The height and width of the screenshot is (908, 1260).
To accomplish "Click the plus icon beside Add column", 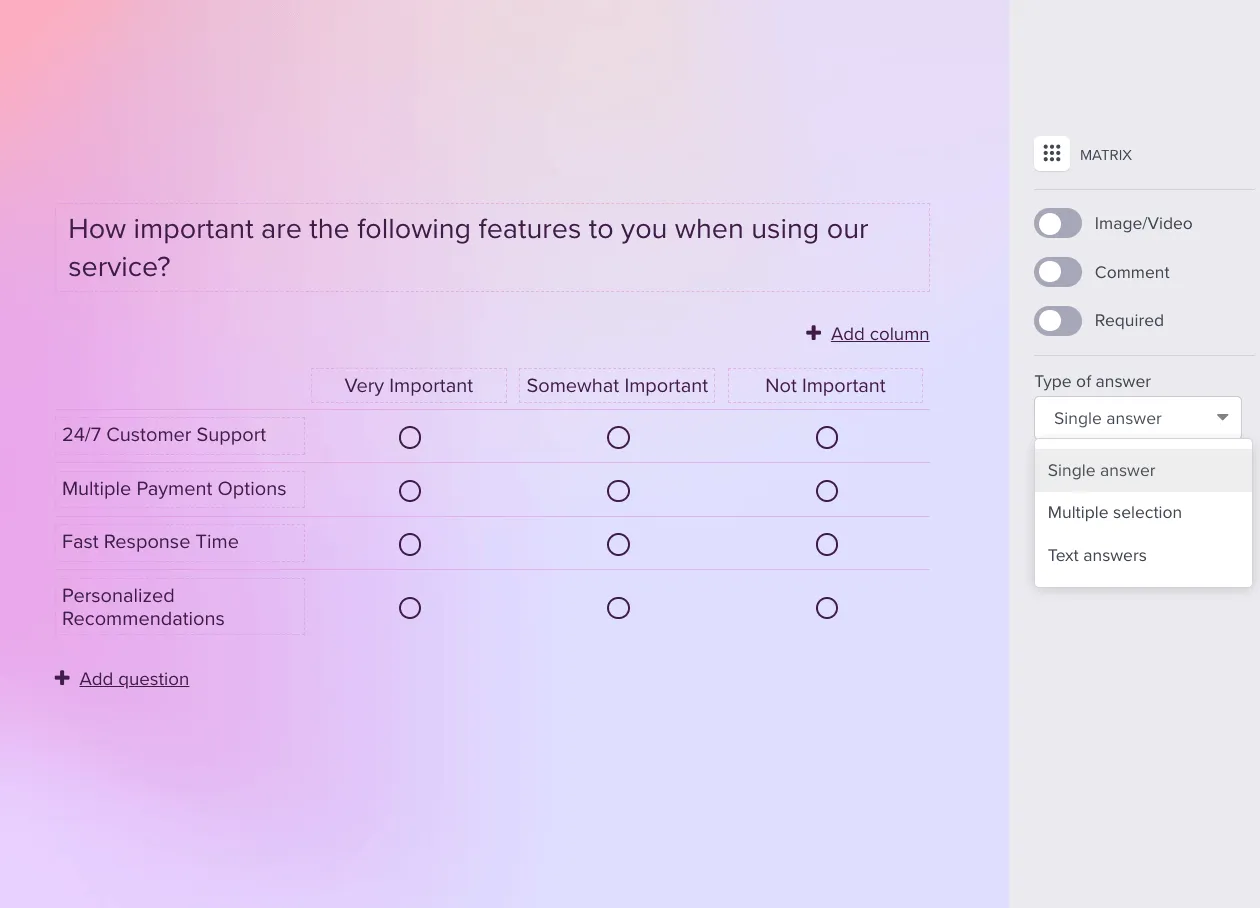I will pos(813,333).
